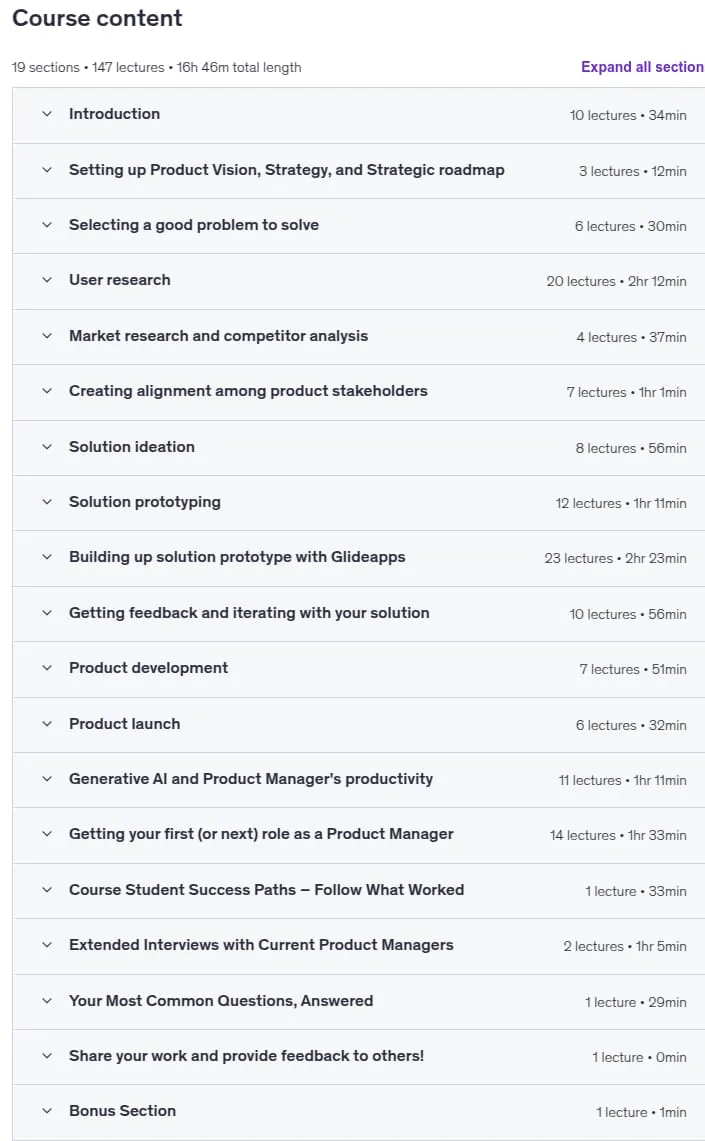
Task: Click Share your work and provide feedback
Action: click(247, 1056)
